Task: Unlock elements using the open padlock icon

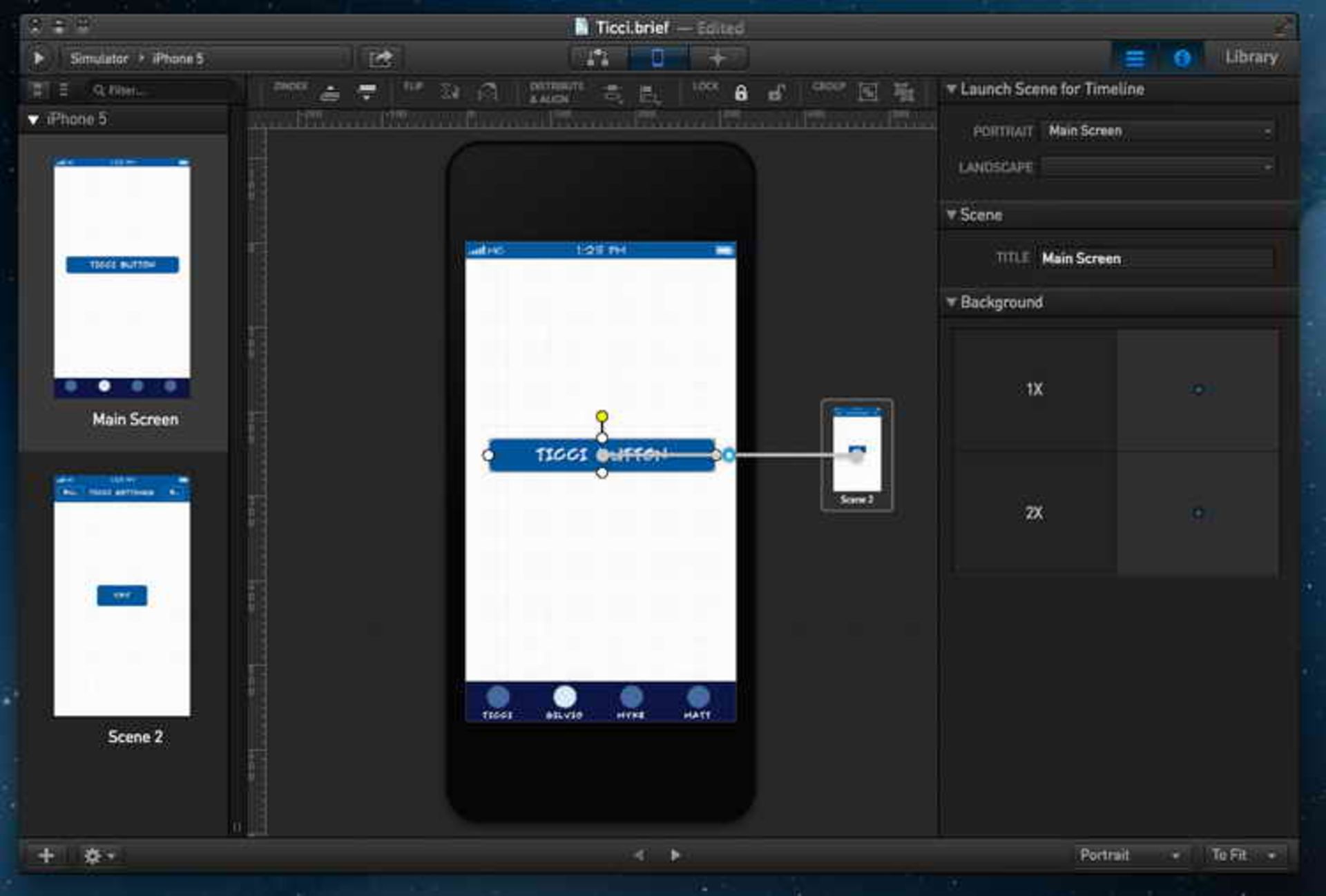Action: (776, 92)
